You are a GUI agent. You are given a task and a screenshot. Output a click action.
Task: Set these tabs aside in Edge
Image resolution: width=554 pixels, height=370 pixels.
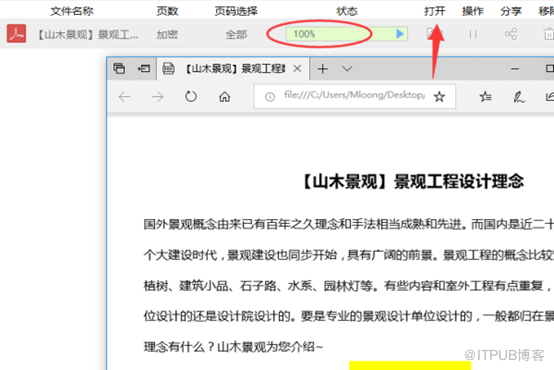click(x=144, y=68)
